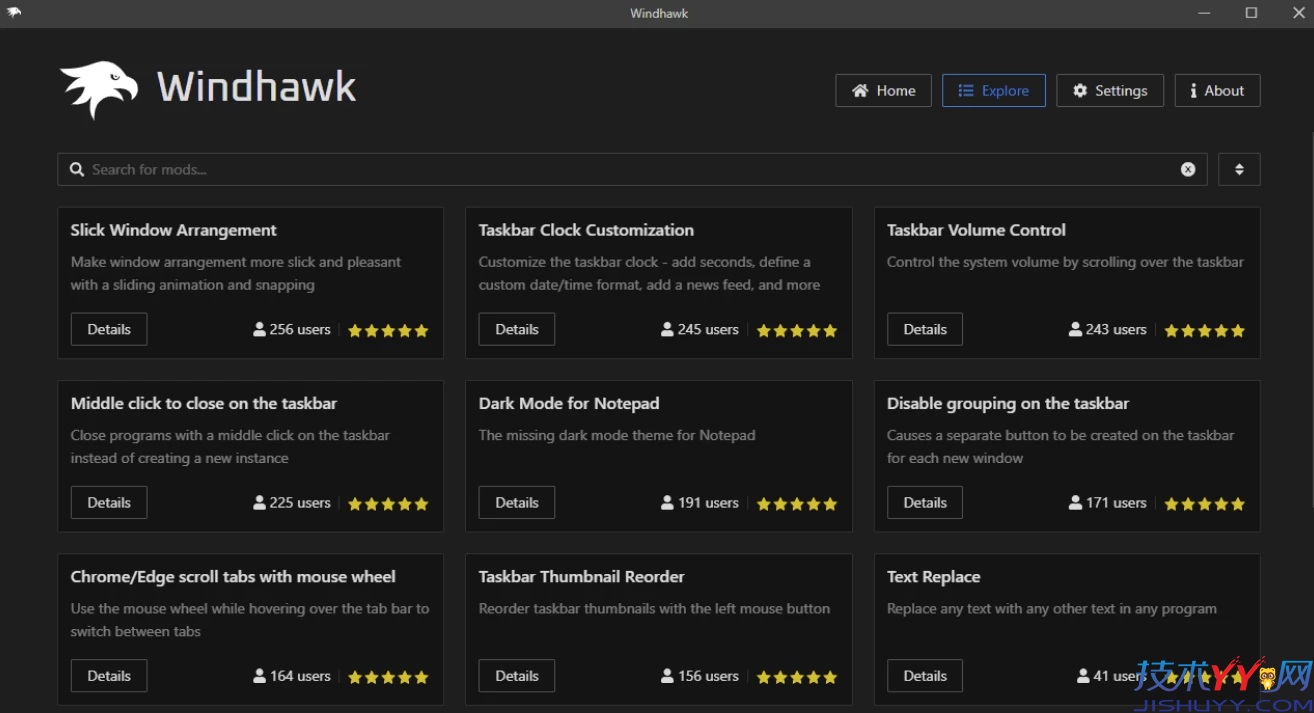Screen dimensions: 1314x713
Task: Click the users icon on Taskbar Clock Customization
Action: [x=666, y=329]
